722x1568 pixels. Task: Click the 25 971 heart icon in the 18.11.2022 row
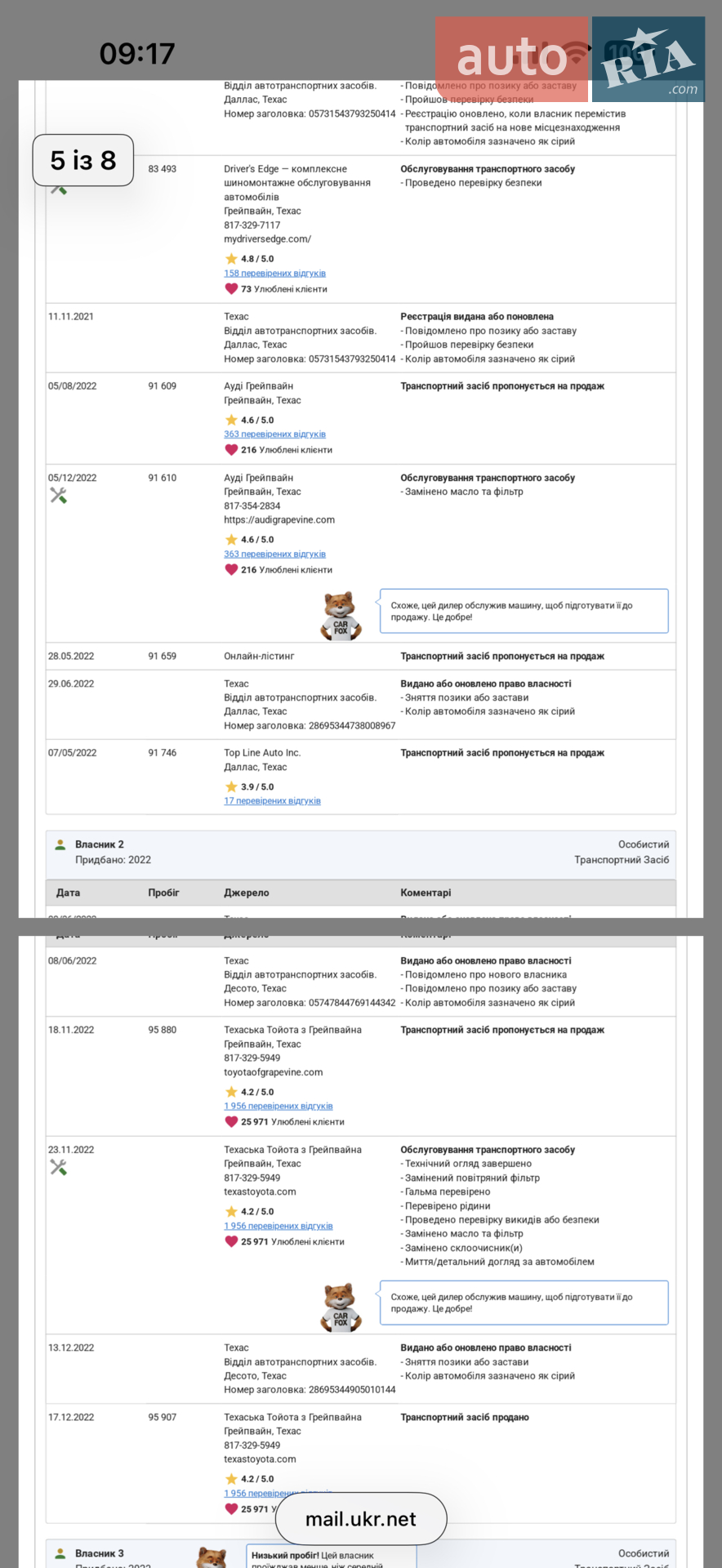point(231,1121)
